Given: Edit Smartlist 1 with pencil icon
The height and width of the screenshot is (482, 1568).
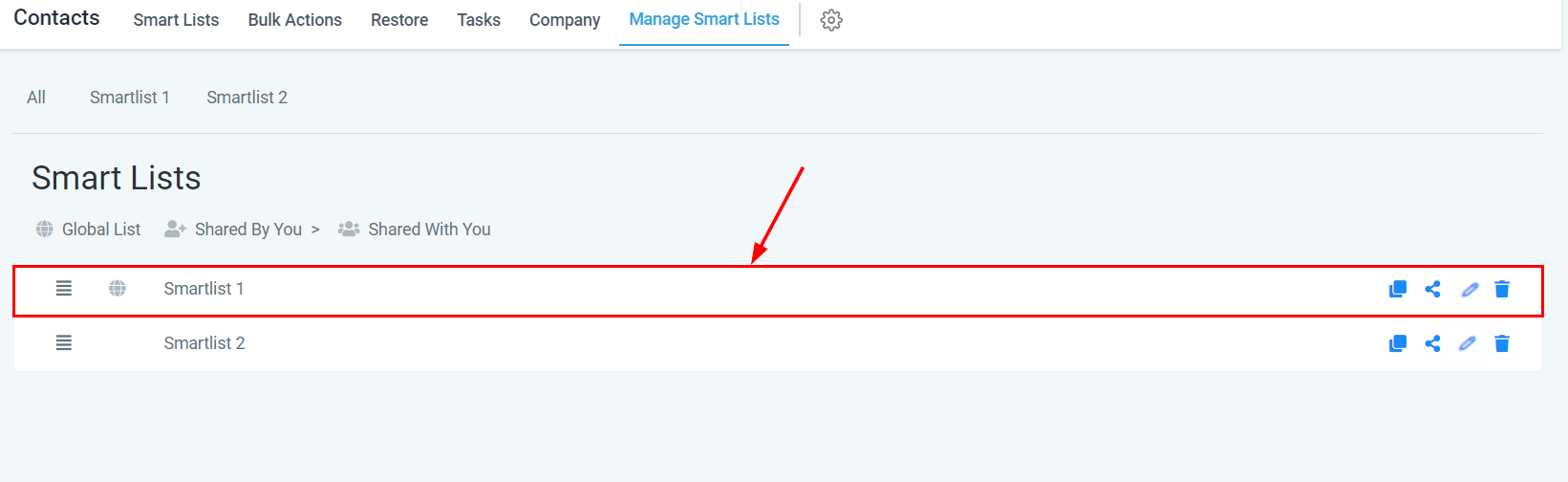Looking at the screenshot, I should click(1470, 289).
